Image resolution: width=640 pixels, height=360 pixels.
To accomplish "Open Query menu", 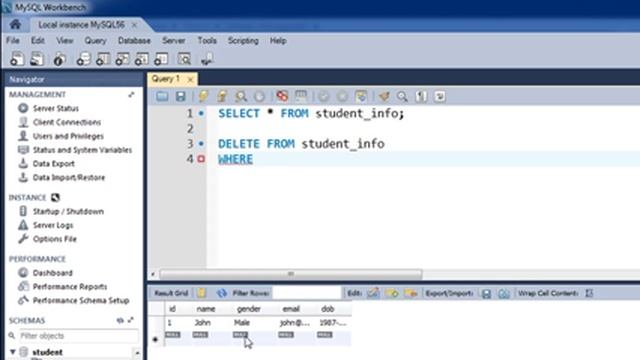I will pos(95,41).
